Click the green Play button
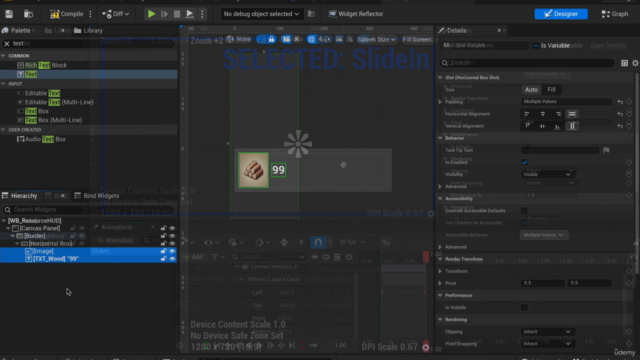This screenshot has height=360, width=640. [151, 14]
